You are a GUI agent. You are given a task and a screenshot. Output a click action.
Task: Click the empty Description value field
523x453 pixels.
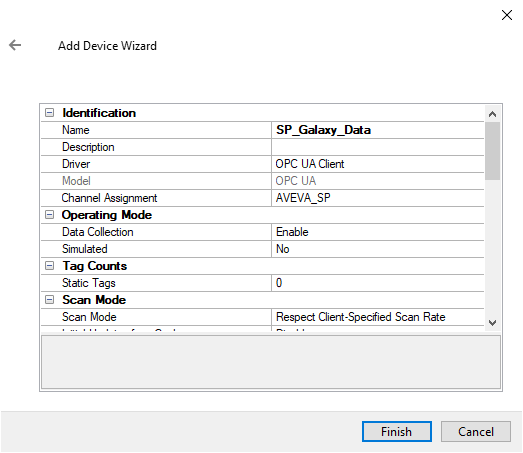(x=378, y=147)
